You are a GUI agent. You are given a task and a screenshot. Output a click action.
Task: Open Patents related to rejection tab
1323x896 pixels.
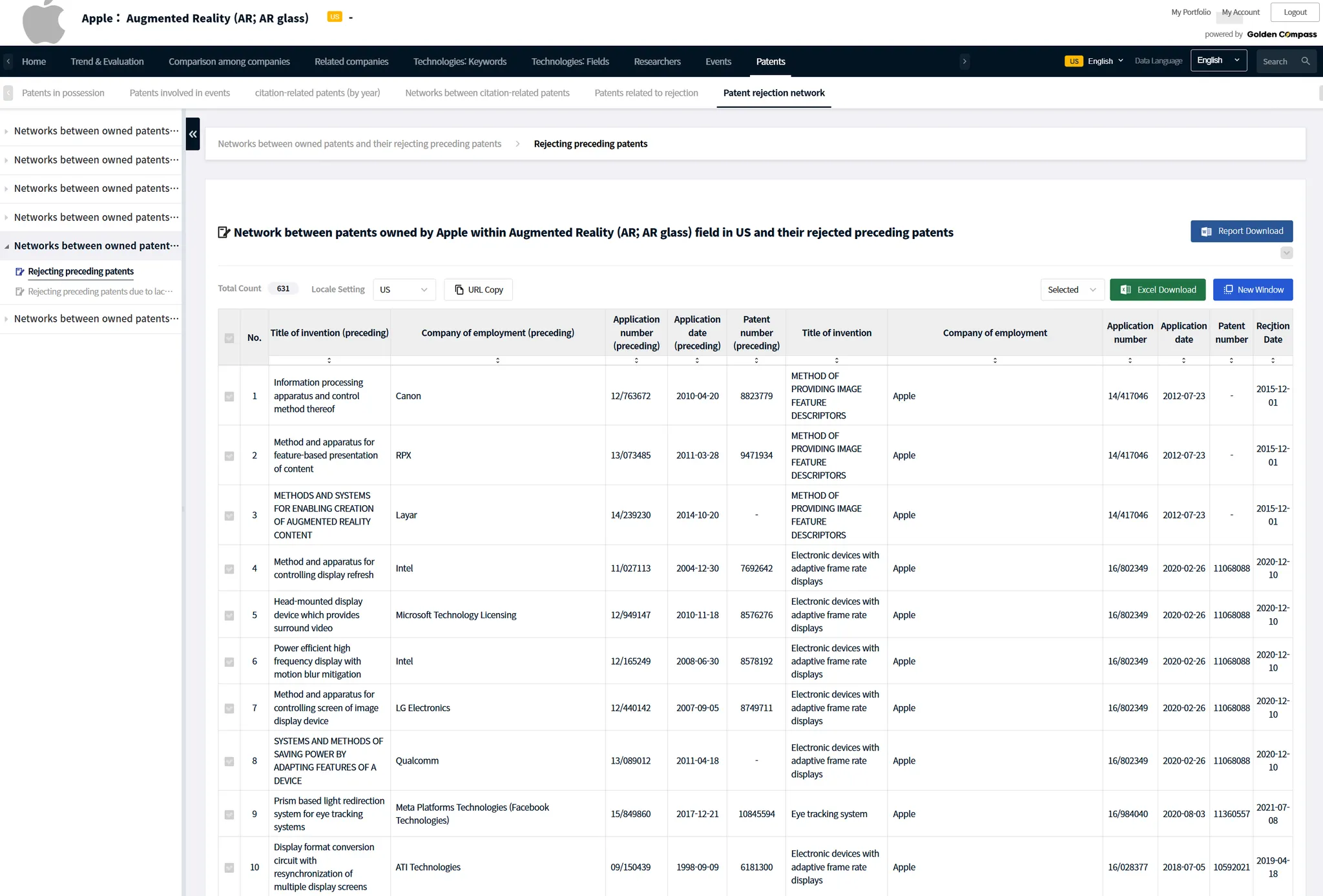(x=646, y=93)
